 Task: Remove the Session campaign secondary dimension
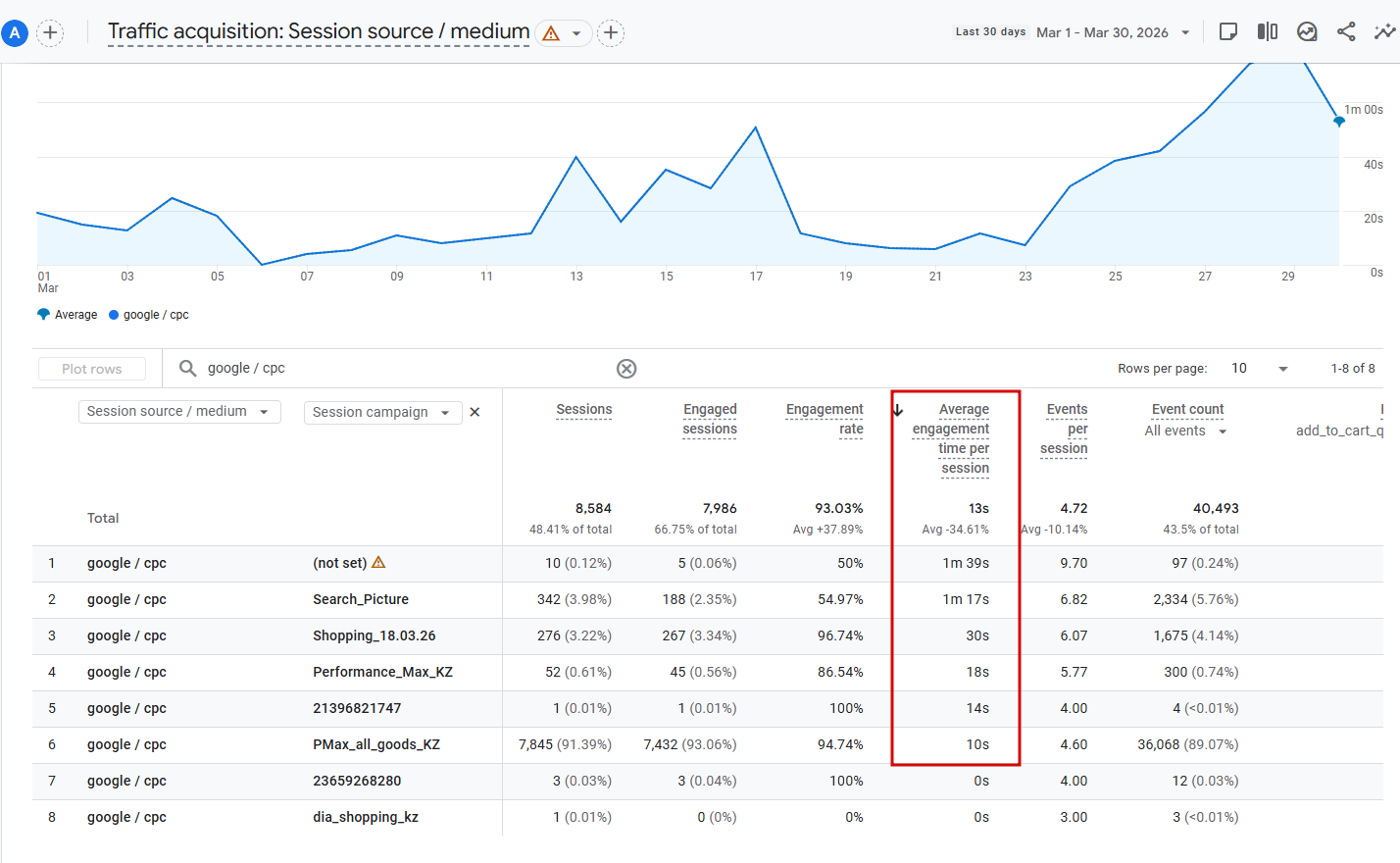point(475,413)
